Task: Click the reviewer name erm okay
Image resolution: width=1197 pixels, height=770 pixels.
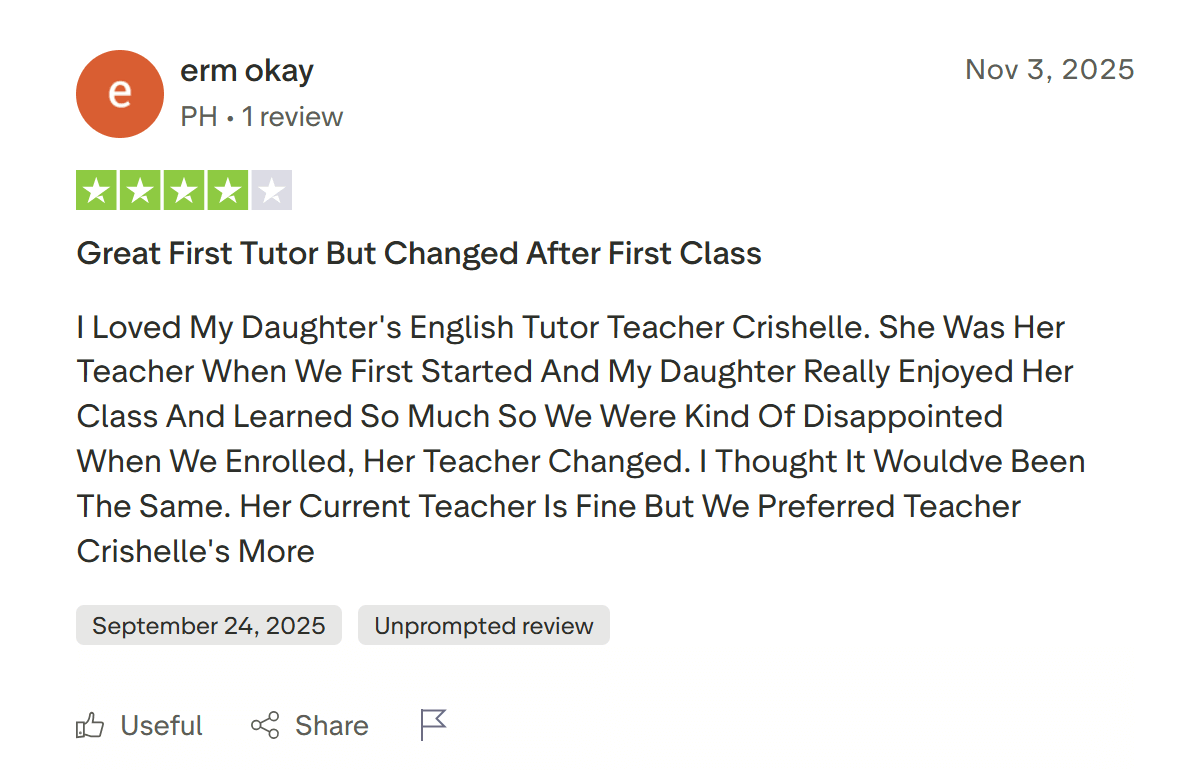Action: pos(247,70)
